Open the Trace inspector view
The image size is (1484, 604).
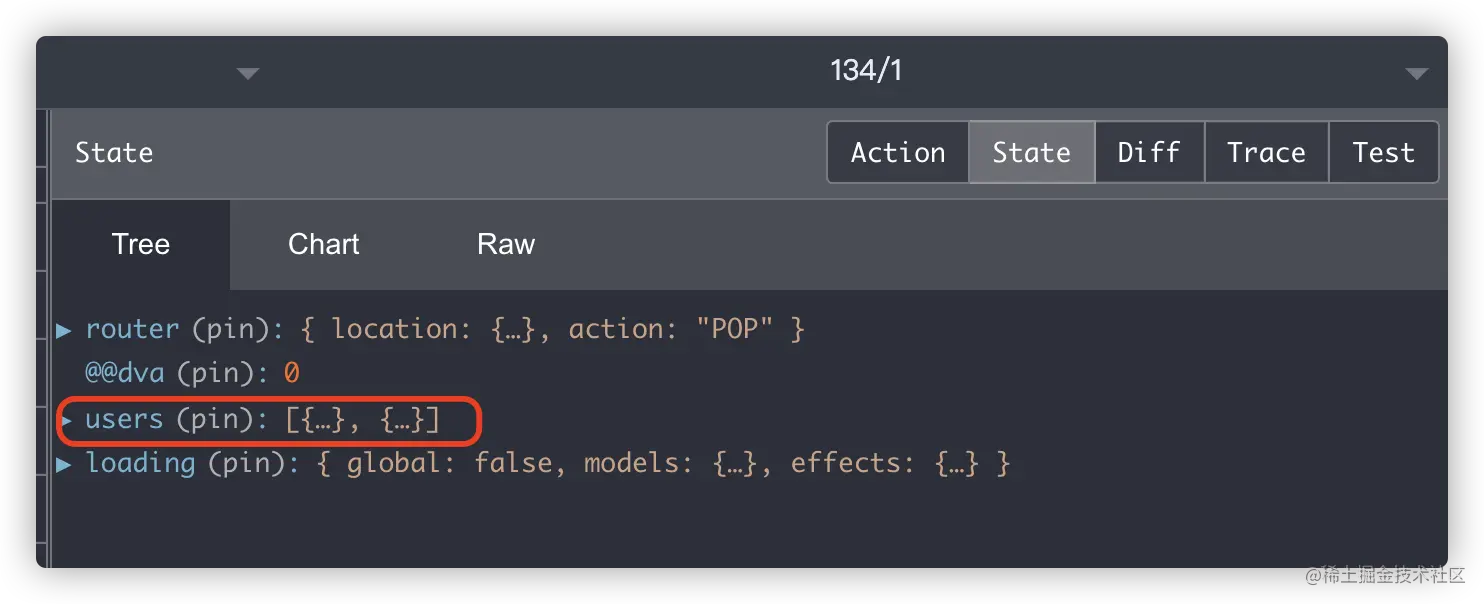pos(1266,152)
